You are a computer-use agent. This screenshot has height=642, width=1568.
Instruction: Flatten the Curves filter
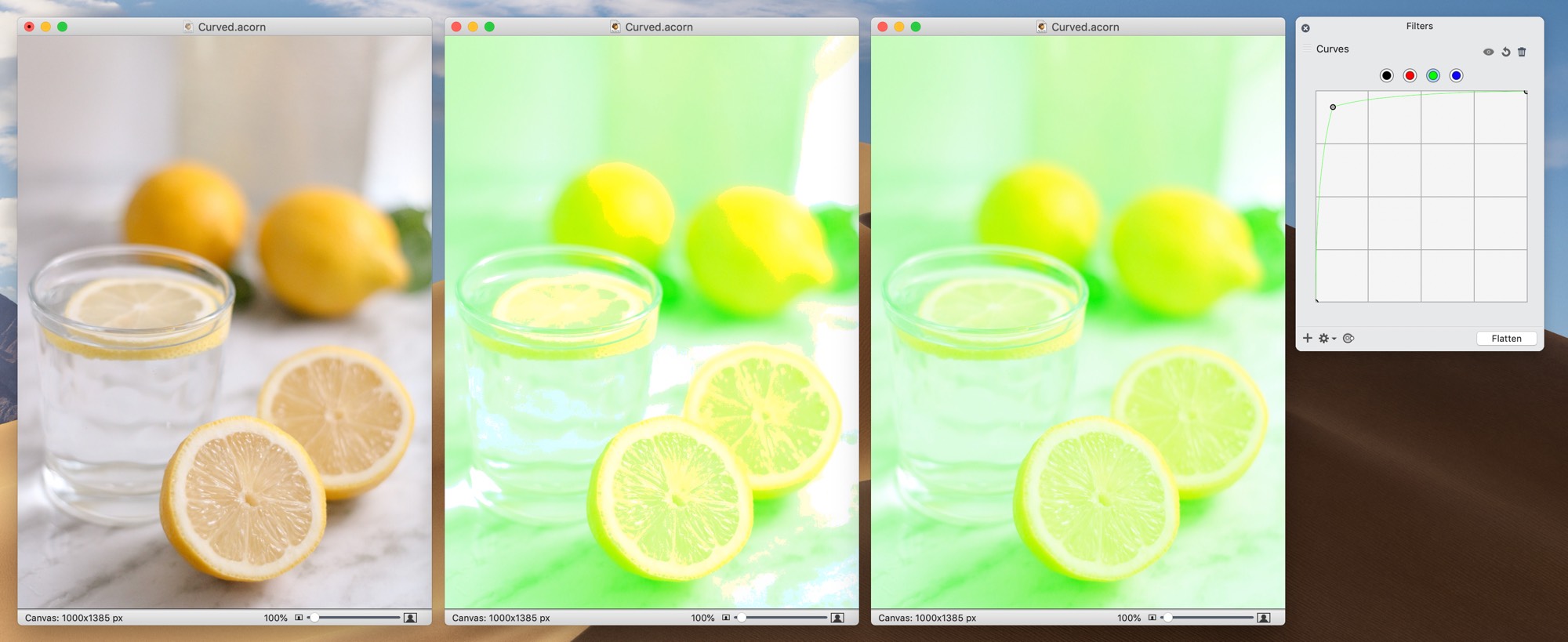tap(1506, 339)
